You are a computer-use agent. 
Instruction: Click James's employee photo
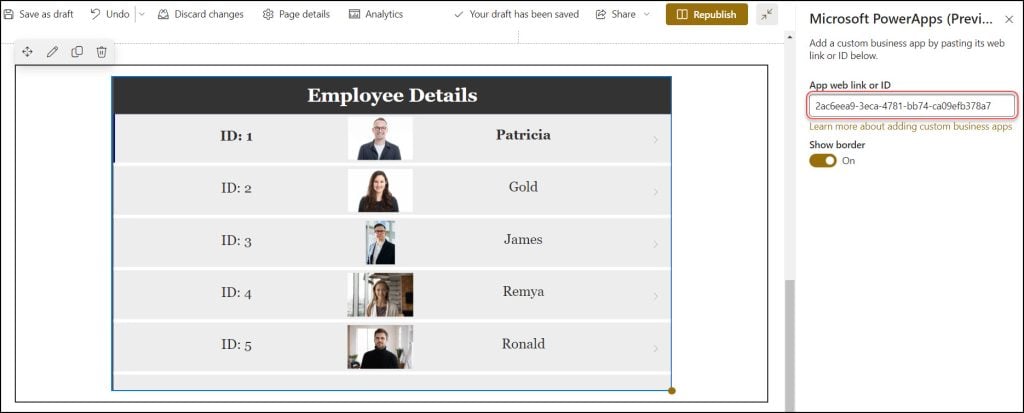[380, 242]
